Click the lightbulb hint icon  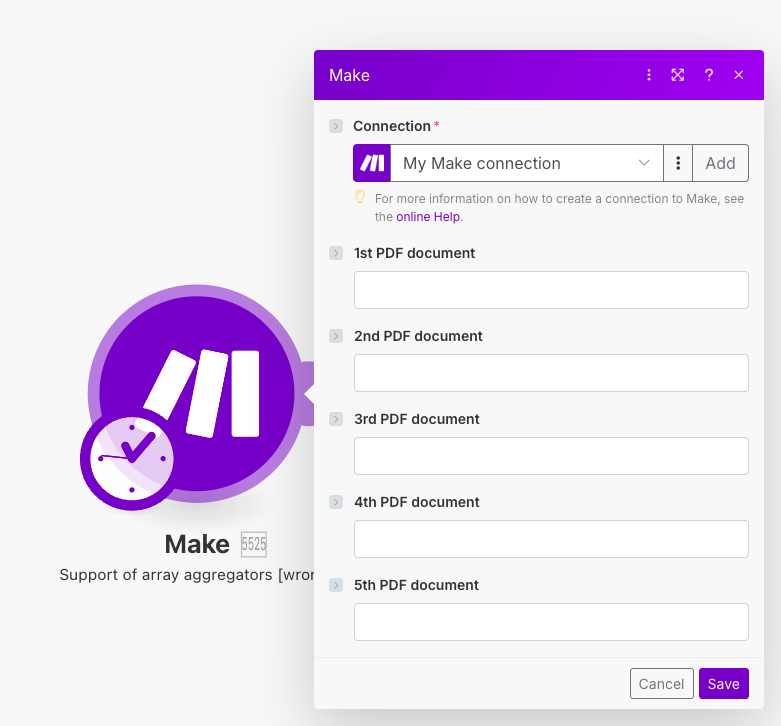click(361, 198)
